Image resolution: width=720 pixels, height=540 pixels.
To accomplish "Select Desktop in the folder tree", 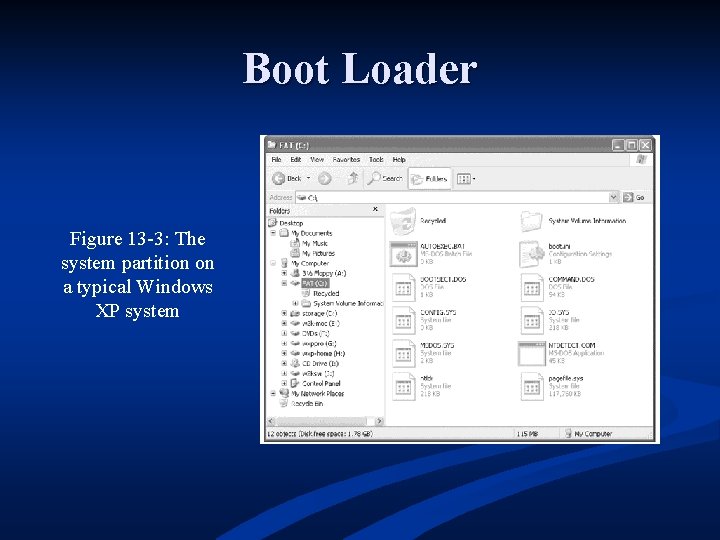I will click(x=291, y=223).
